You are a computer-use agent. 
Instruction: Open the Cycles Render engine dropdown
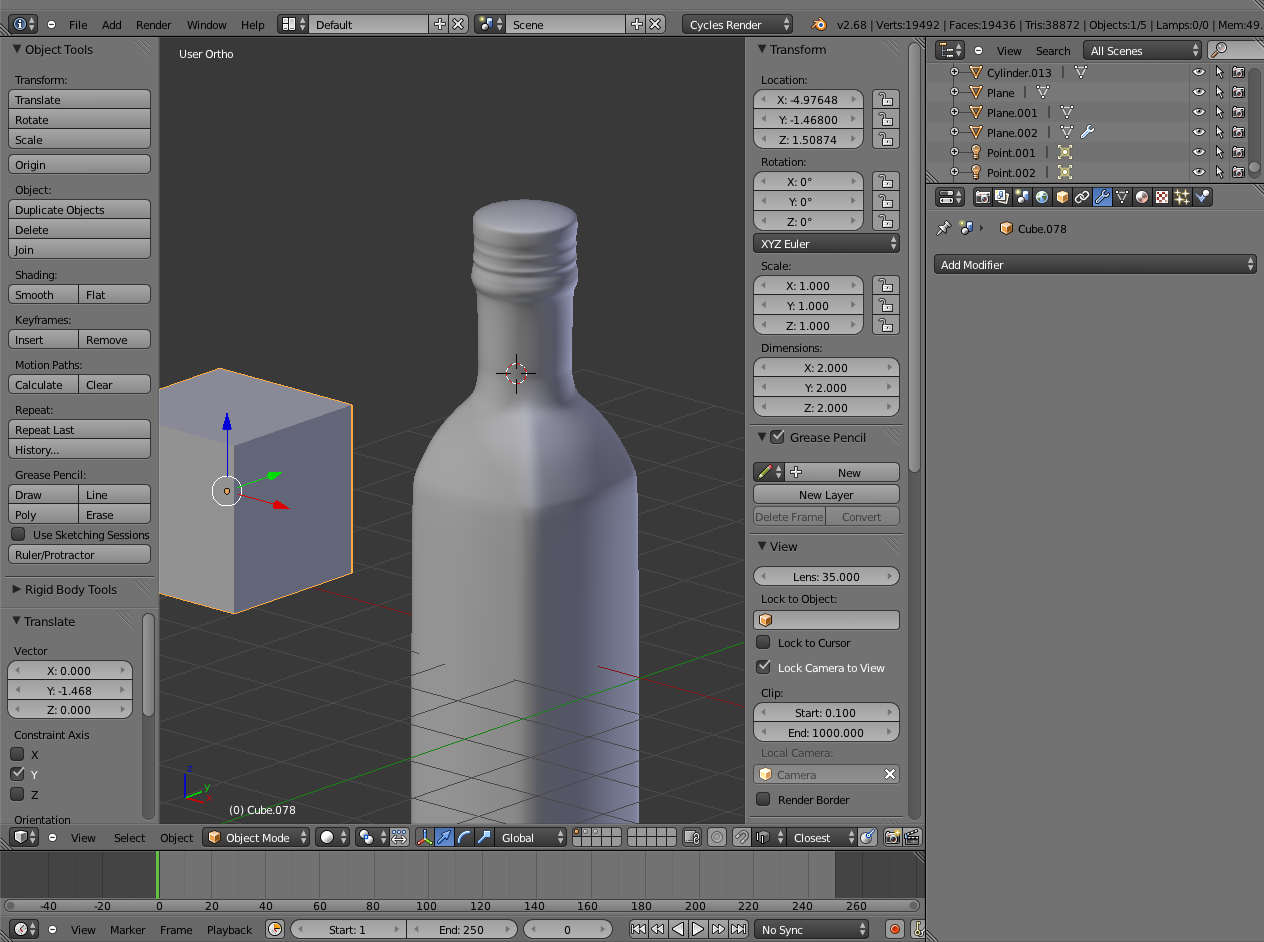[x=738, y=24]
